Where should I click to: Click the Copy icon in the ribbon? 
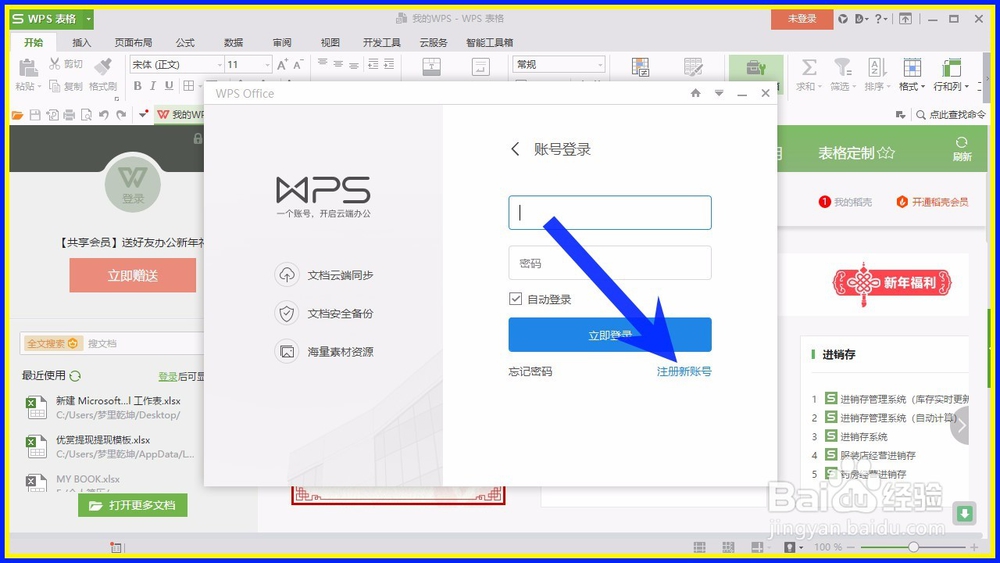click(x=55, y=85)
